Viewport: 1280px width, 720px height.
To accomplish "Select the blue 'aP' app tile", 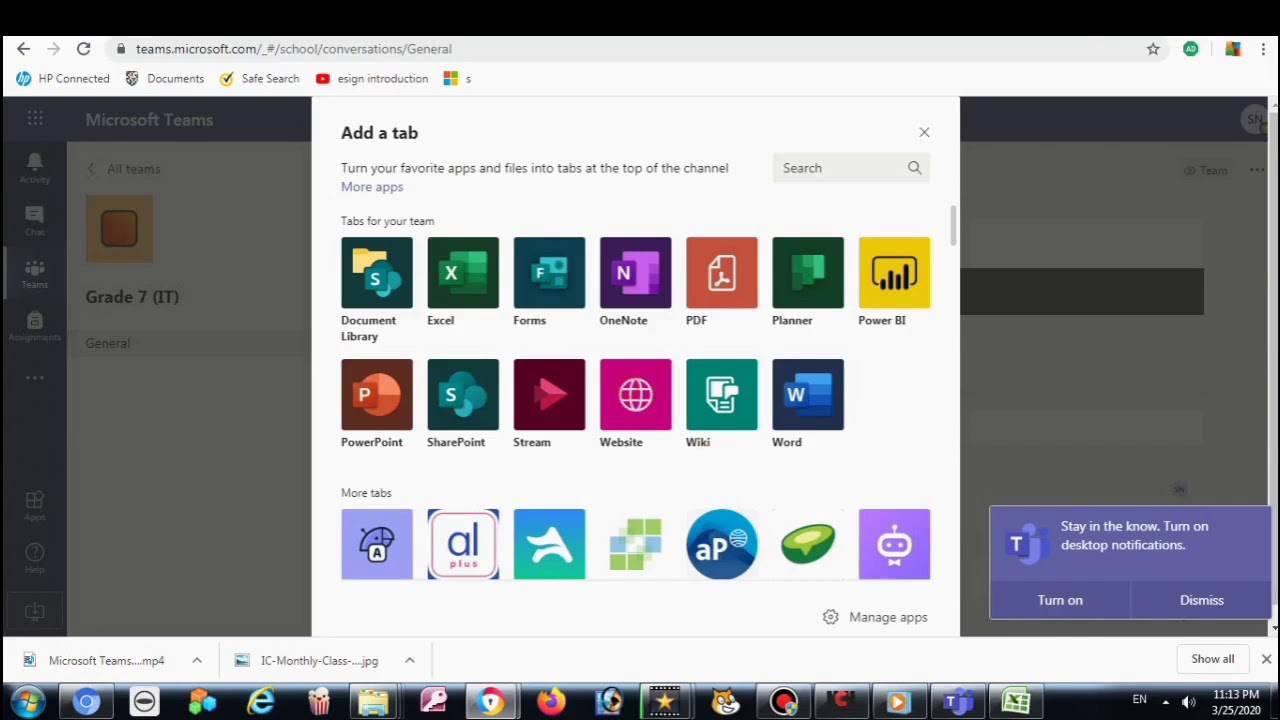I will tap(722, 544).
